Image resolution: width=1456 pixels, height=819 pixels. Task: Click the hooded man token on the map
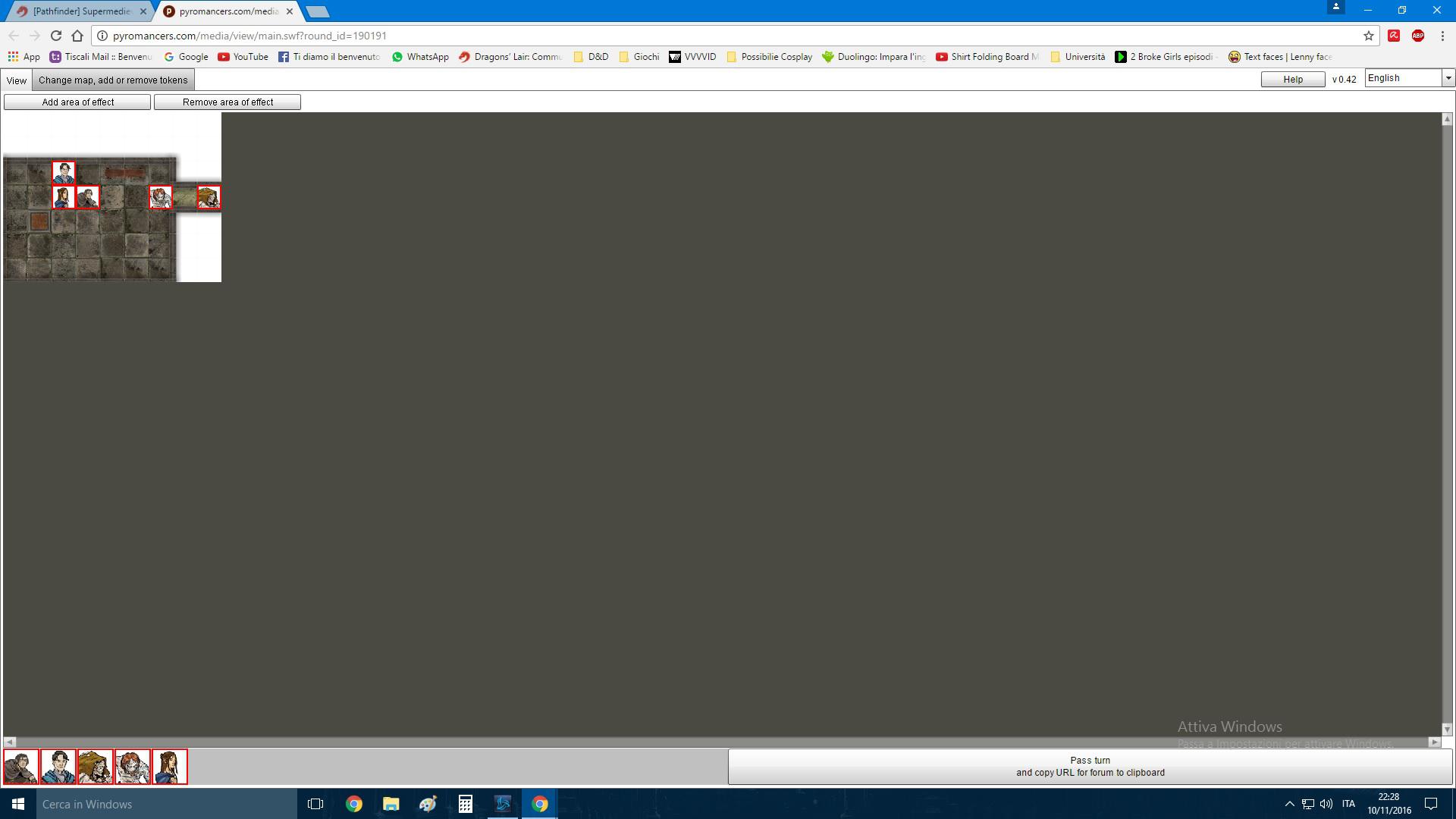[88, 197]
